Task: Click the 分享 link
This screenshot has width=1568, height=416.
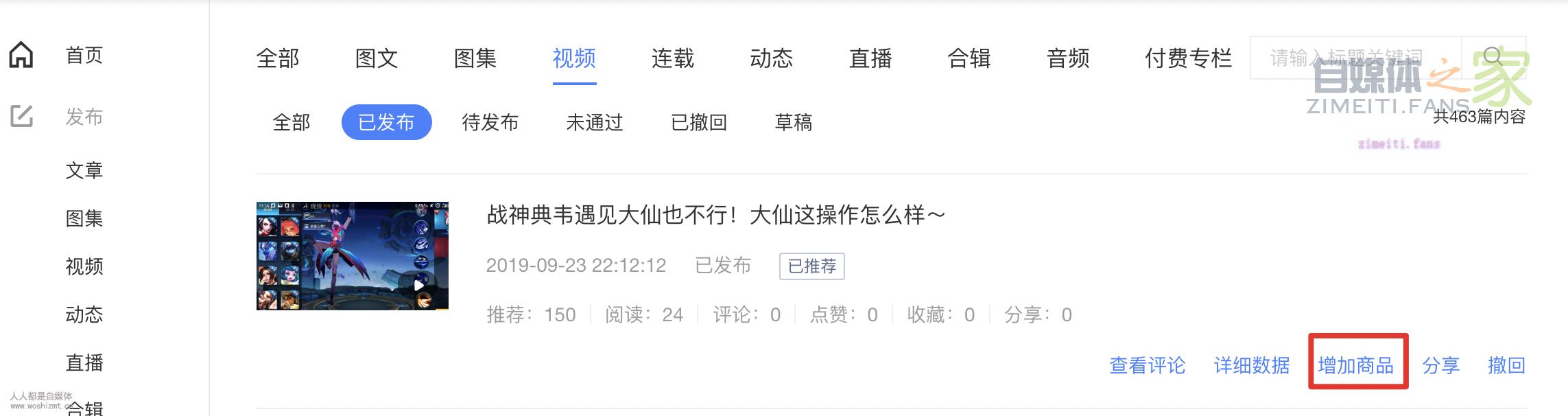Action: coord(1440,365)
